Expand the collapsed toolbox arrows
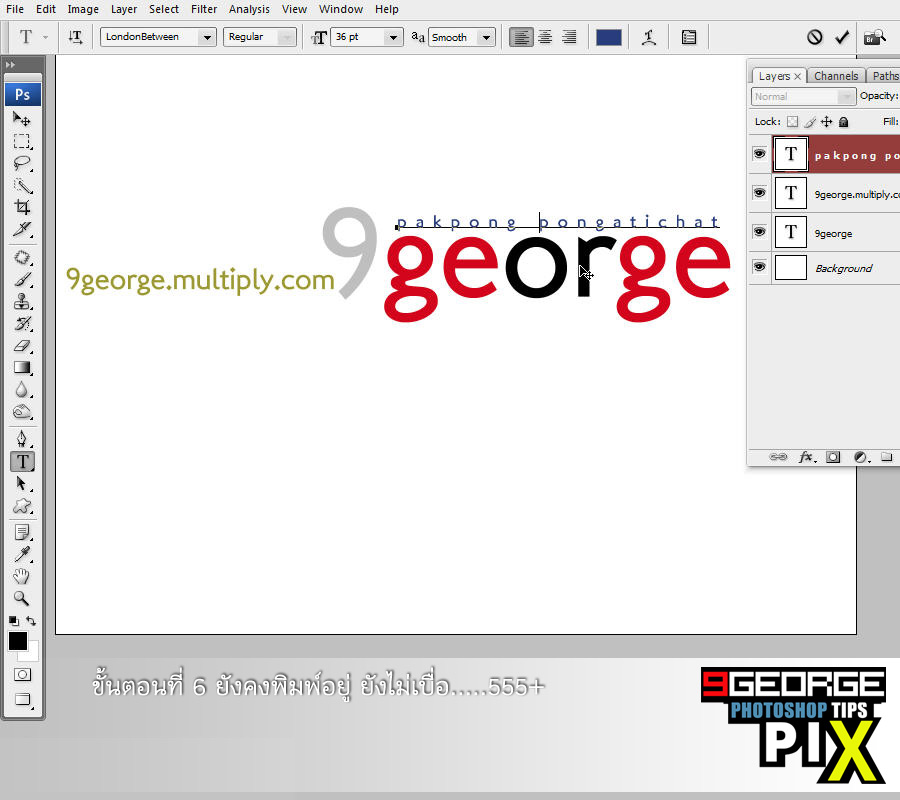Screen dimensions: 900x800 tap(10, 65)
